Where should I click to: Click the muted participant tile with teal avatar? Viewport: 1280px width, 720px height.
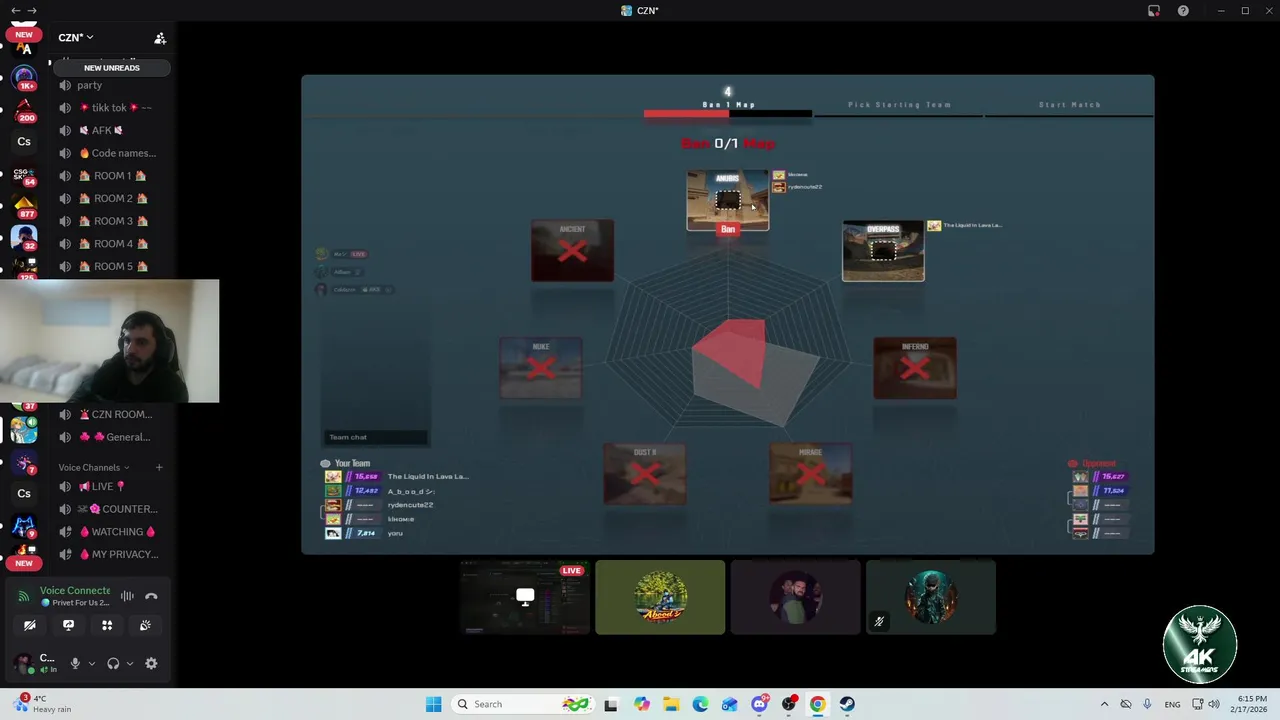coord(930,597)
